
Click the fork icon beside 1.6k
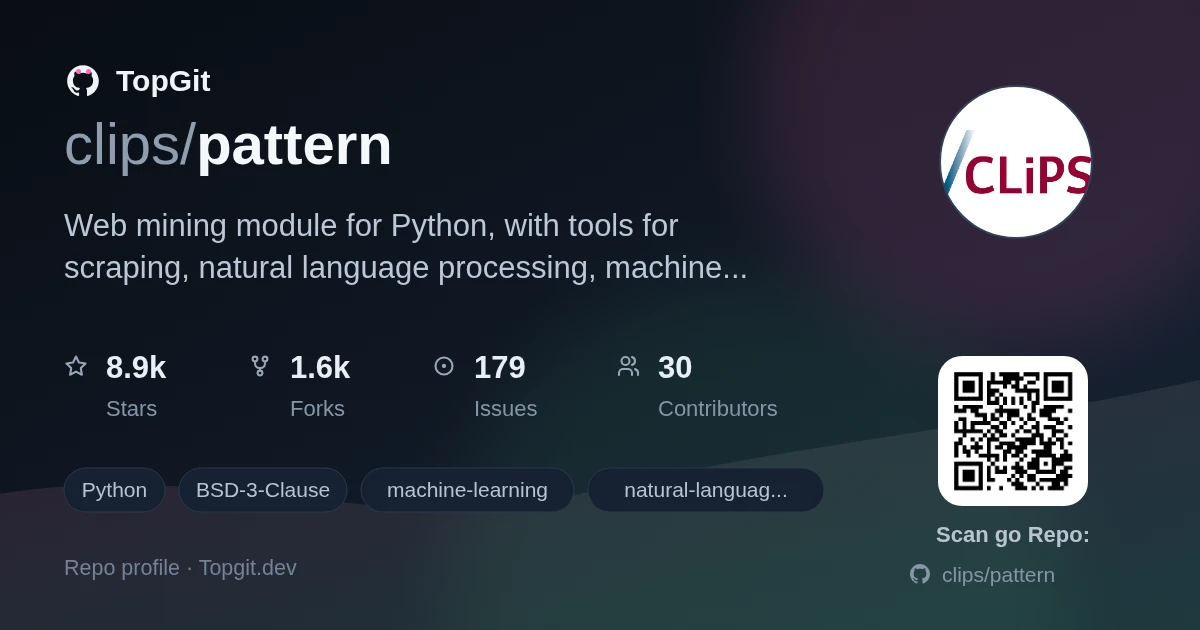pyautogui.click(x=260, y=366)
